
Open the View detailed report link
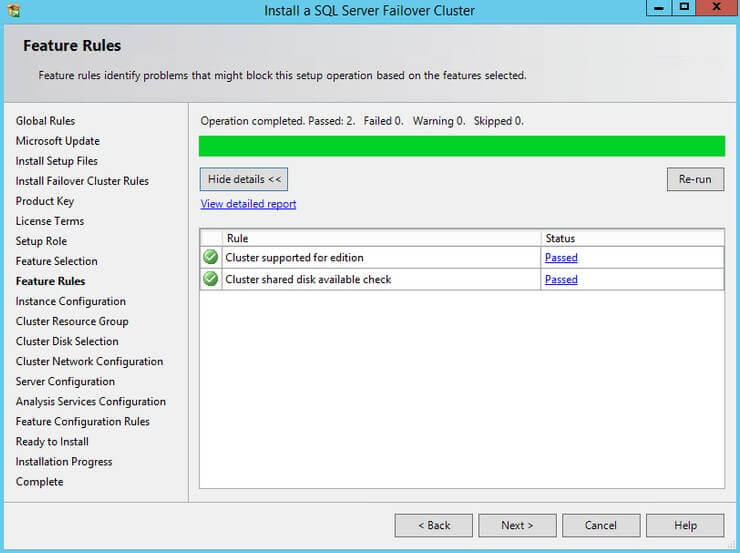(x=248, y=204)
